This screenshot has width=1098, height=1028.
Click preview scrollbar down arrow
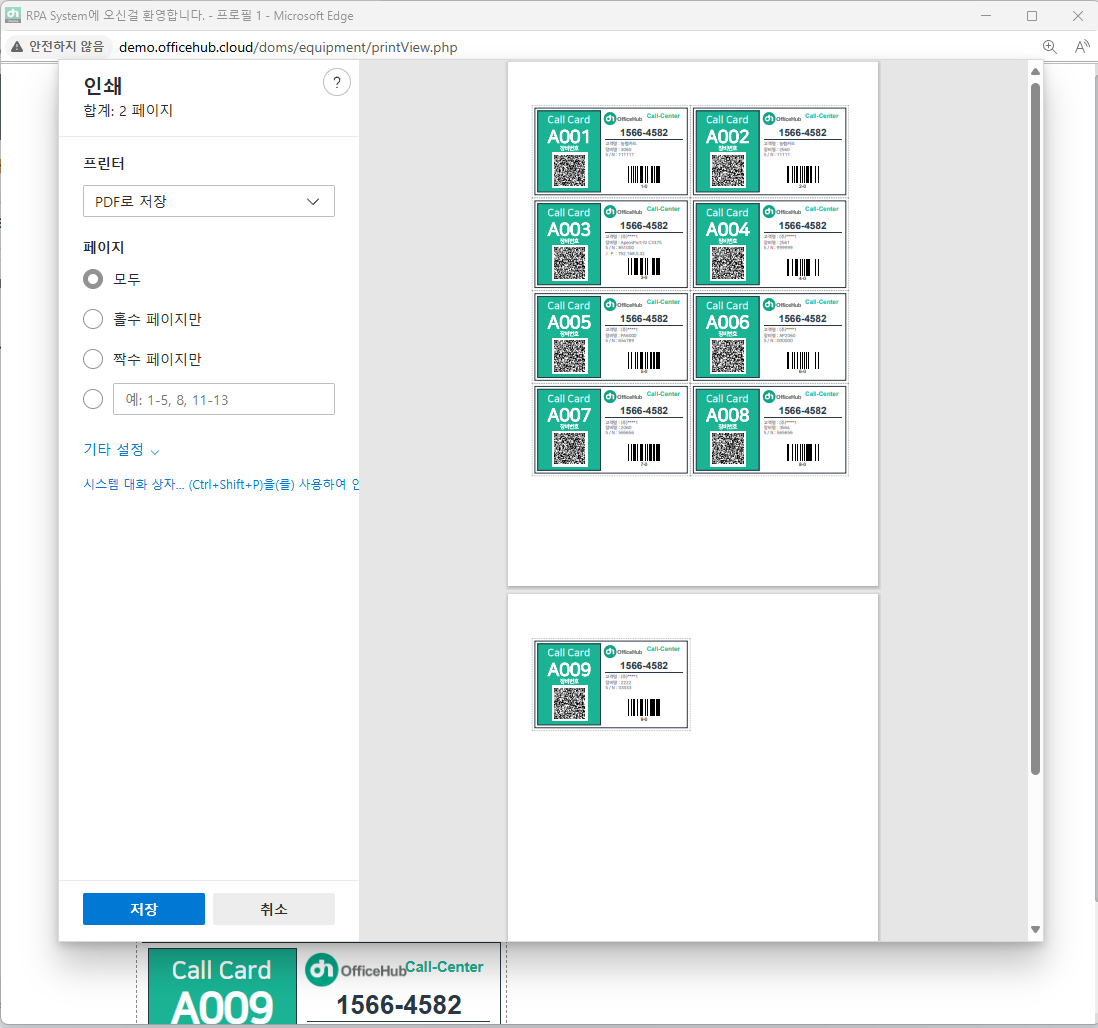coord(1035,929)
